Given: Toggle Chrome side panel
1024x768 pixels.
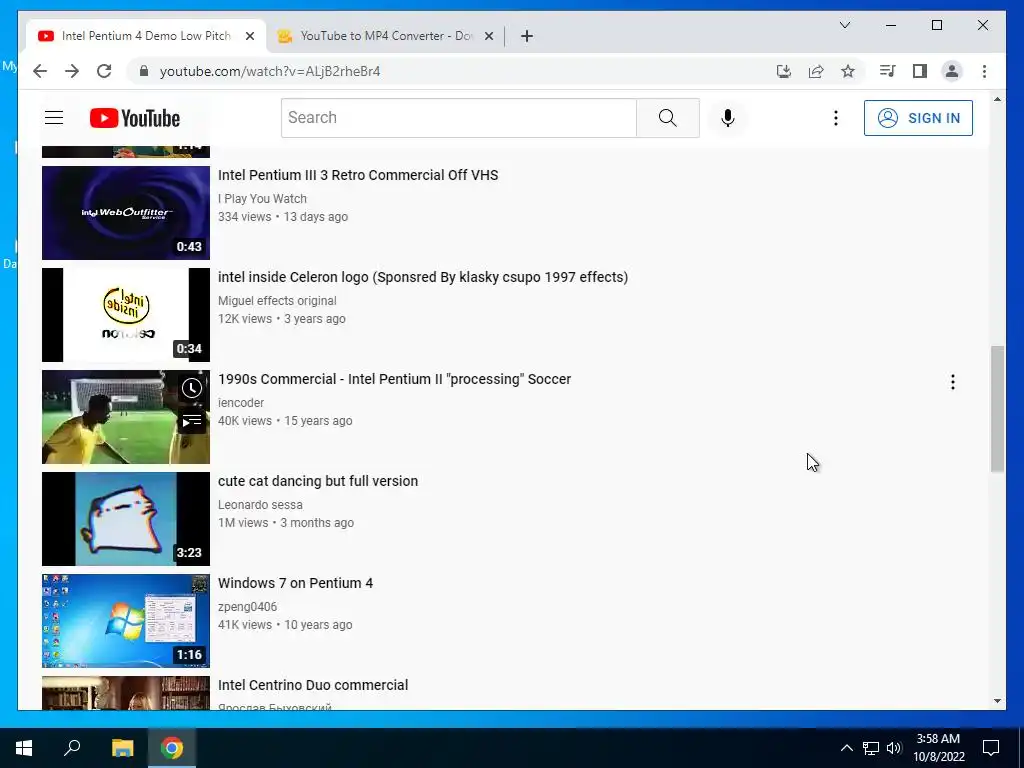Looking at the screenshot, I should point(920,71).
